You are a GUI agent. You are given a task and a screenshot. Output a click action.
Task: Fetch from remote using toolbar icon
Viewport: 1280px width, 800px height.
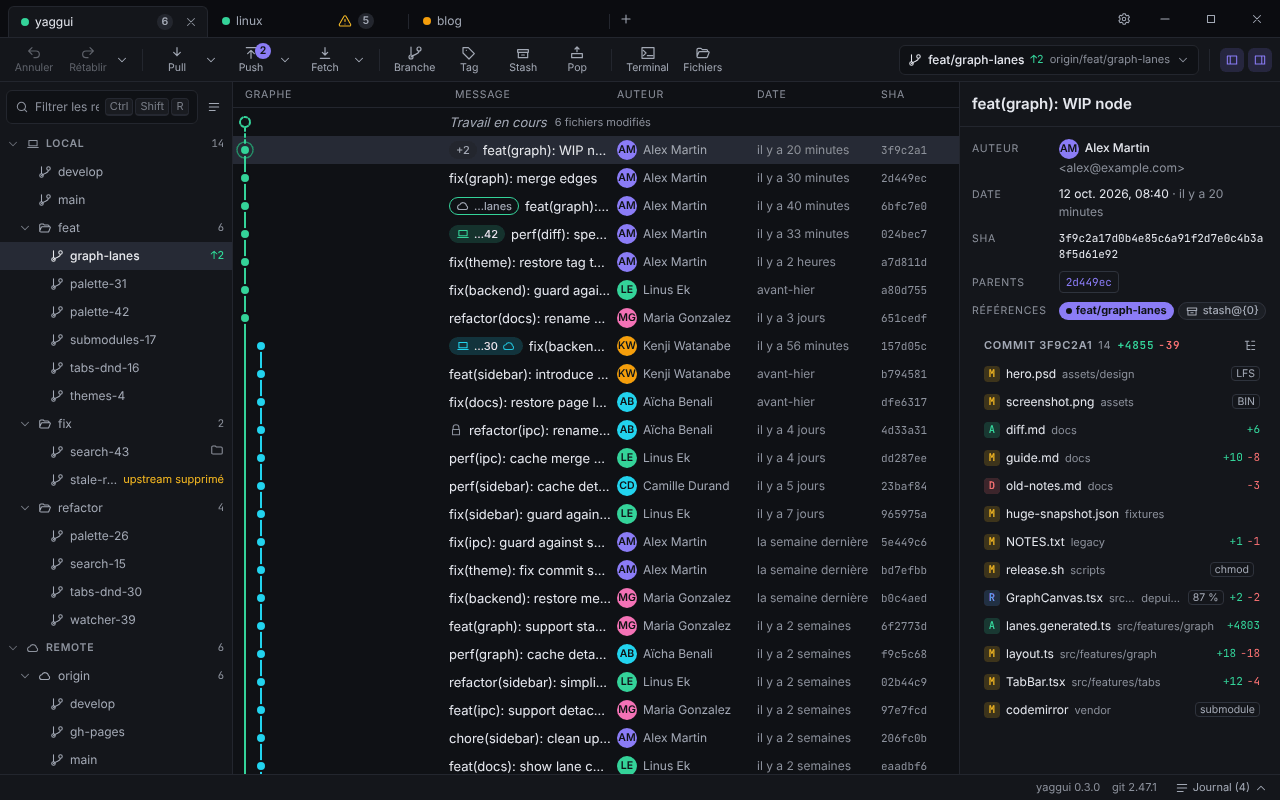point(325,60)
